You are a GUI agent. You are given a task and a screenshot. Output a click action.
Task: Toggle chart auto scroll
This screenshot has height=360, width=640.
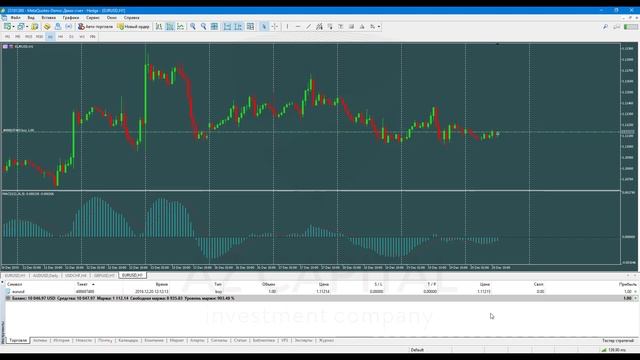227,27
